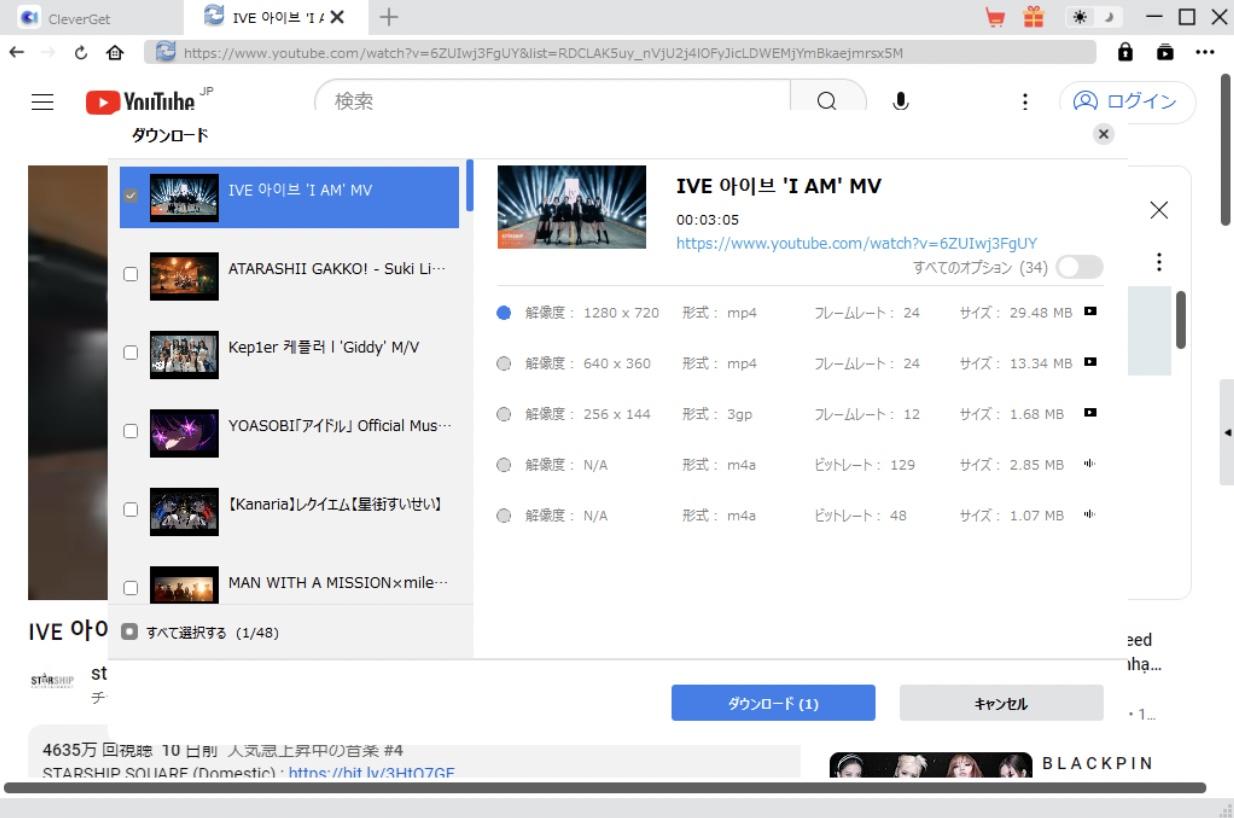
Task: Click the vertical page scrollbar
Action: click(x=1226, y=150)
